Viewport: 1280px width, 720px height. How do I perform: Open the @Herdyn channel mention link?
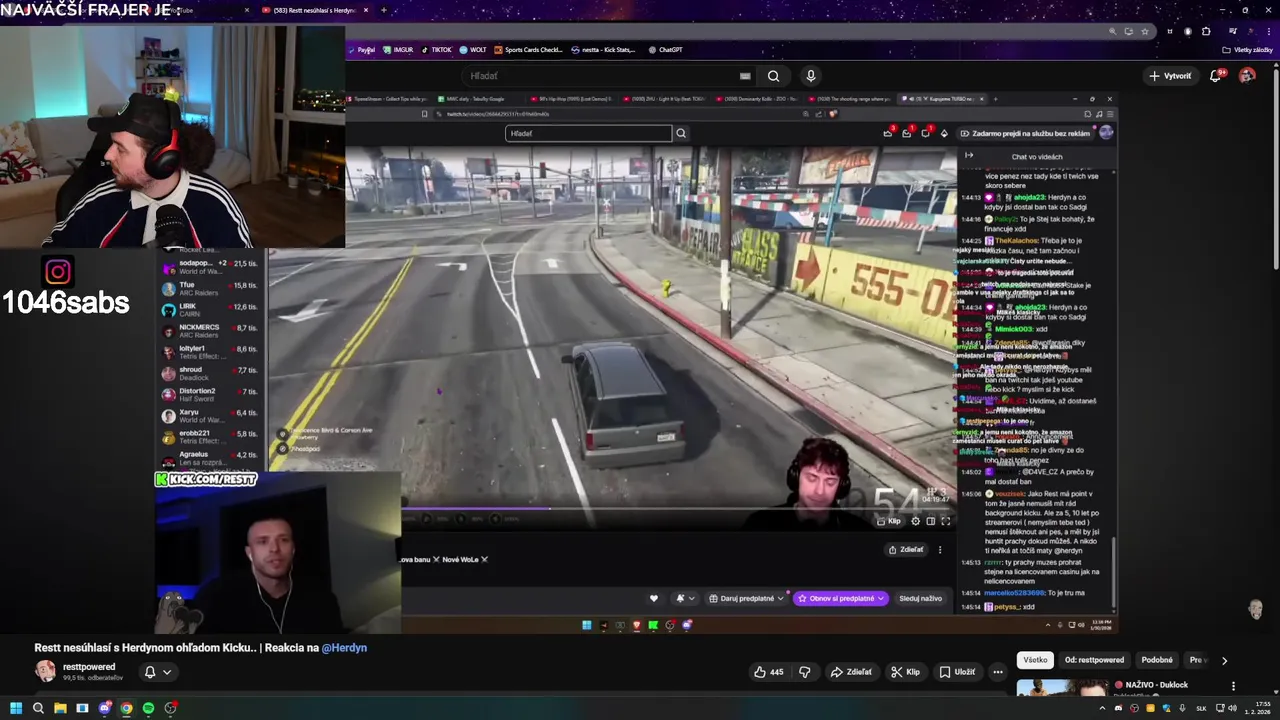[x=344, y=648]
